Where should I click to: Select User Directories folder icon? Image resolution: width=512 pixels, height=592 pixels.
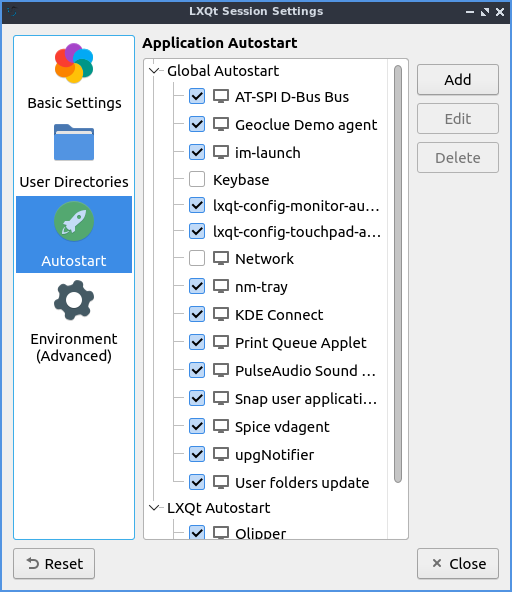pyautogui.click(x=74, y=142)
